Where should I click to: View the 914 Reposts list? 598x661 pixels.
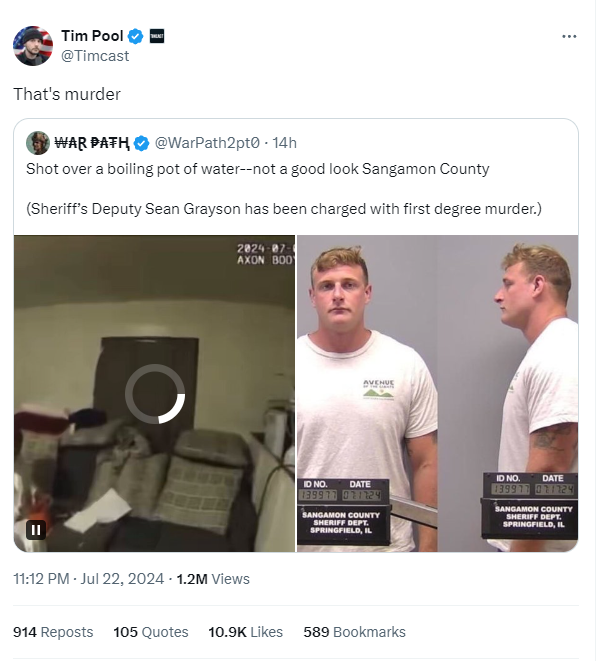(53, 632)
